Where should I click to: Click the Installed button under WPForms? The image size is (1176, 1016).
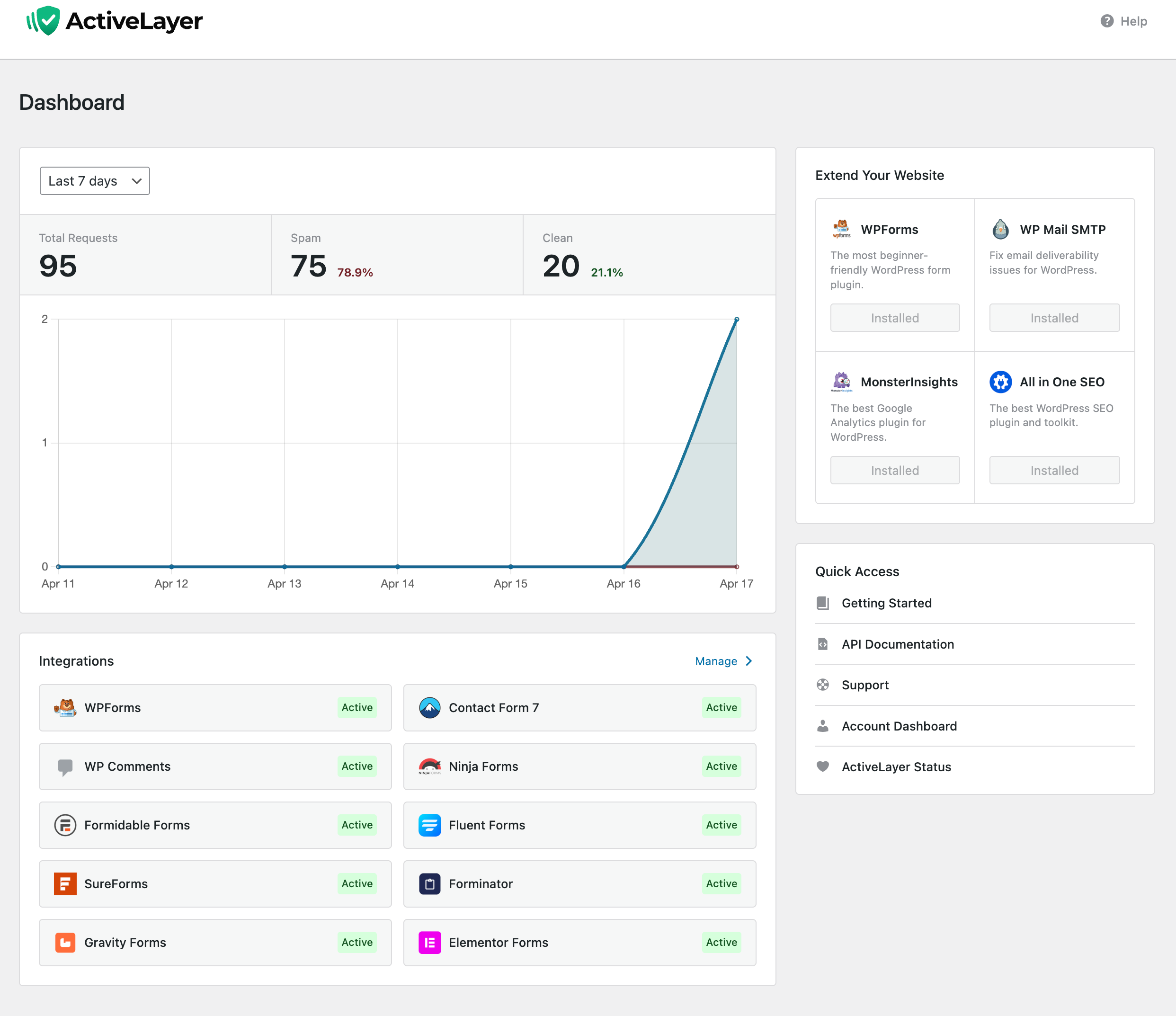click(x=894, y=318)
